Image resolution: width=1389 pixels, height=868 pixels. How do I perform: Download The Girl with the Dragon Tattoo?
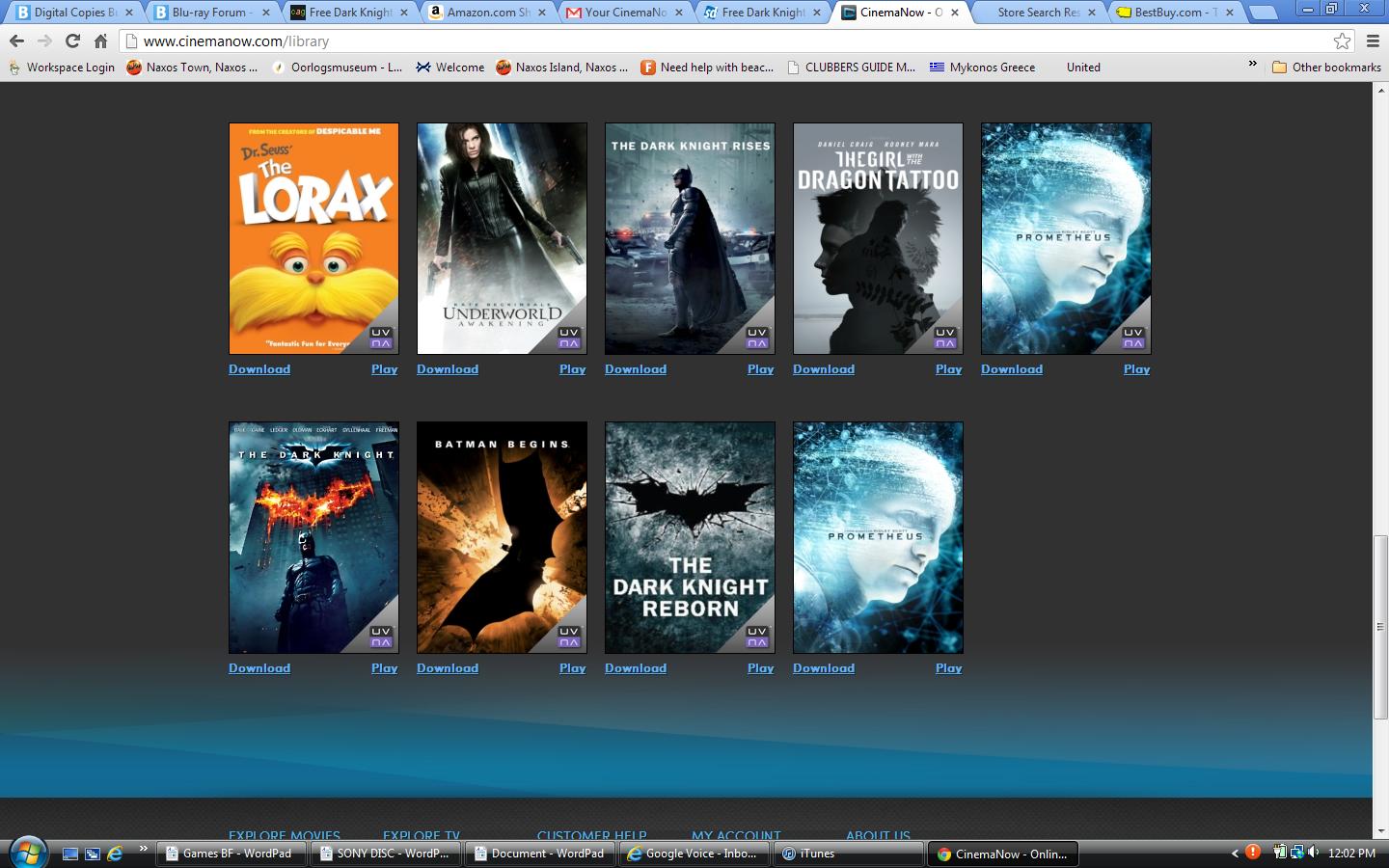824,369
